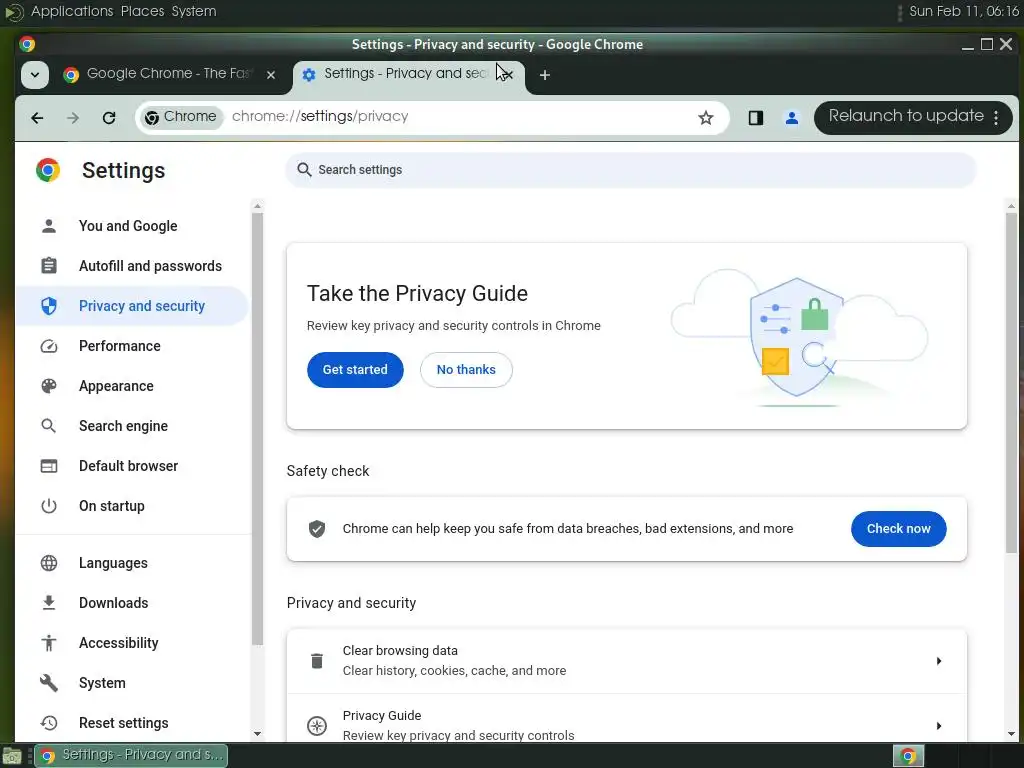Close the Settings tab
Image resolution: width=1024 pixels, height=768 pixels.
coord(509,75)
